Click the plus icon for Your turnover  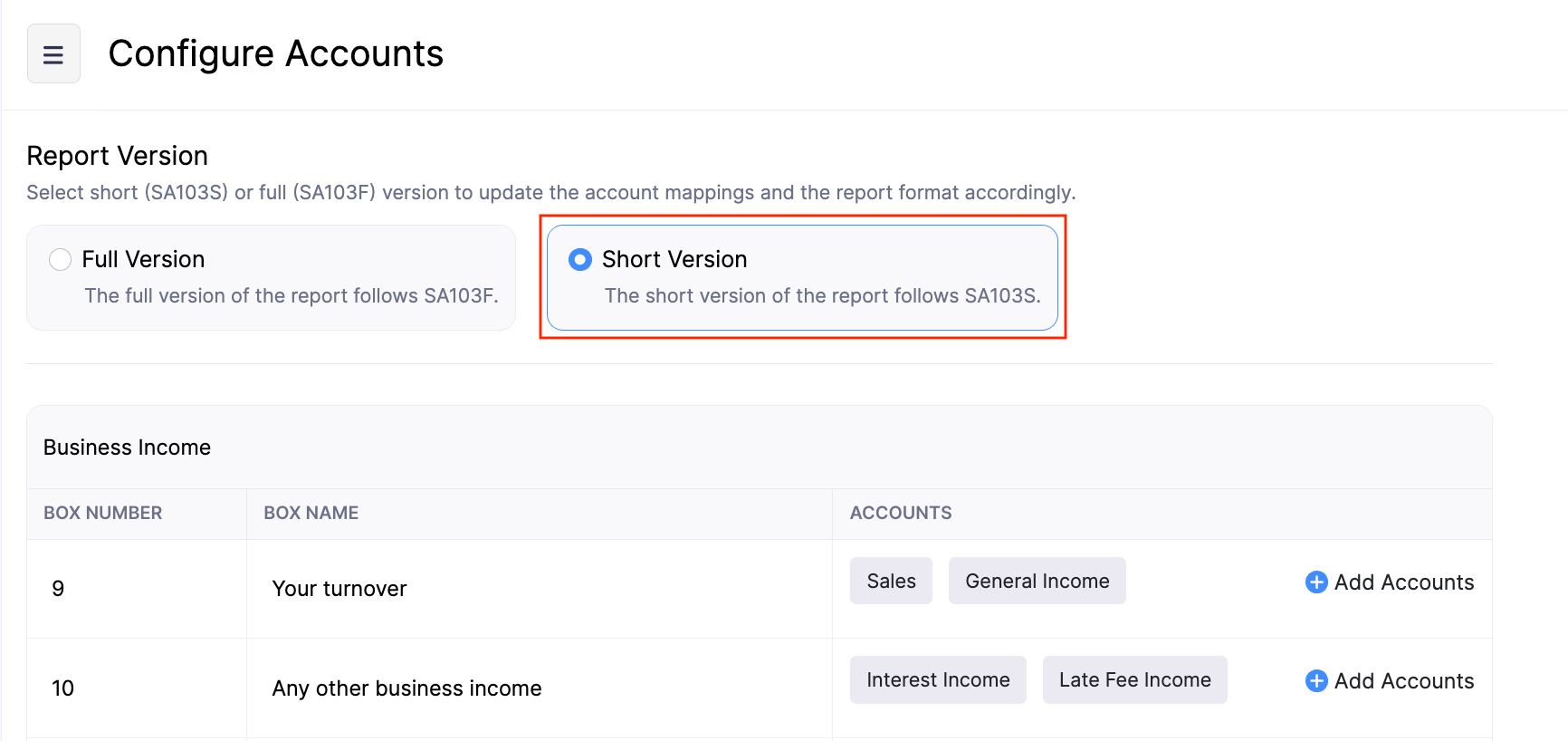[1316, 582]
